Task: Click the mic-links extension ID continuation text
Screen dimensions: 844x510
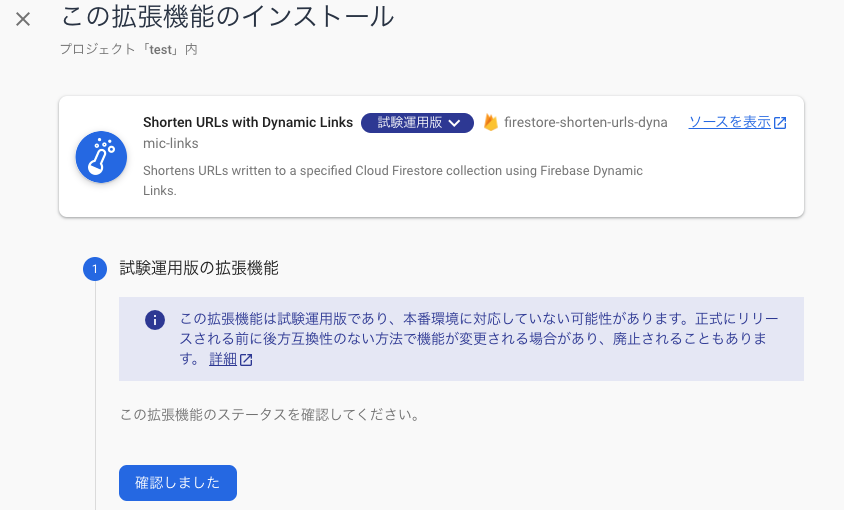Action: pos(171,143)
